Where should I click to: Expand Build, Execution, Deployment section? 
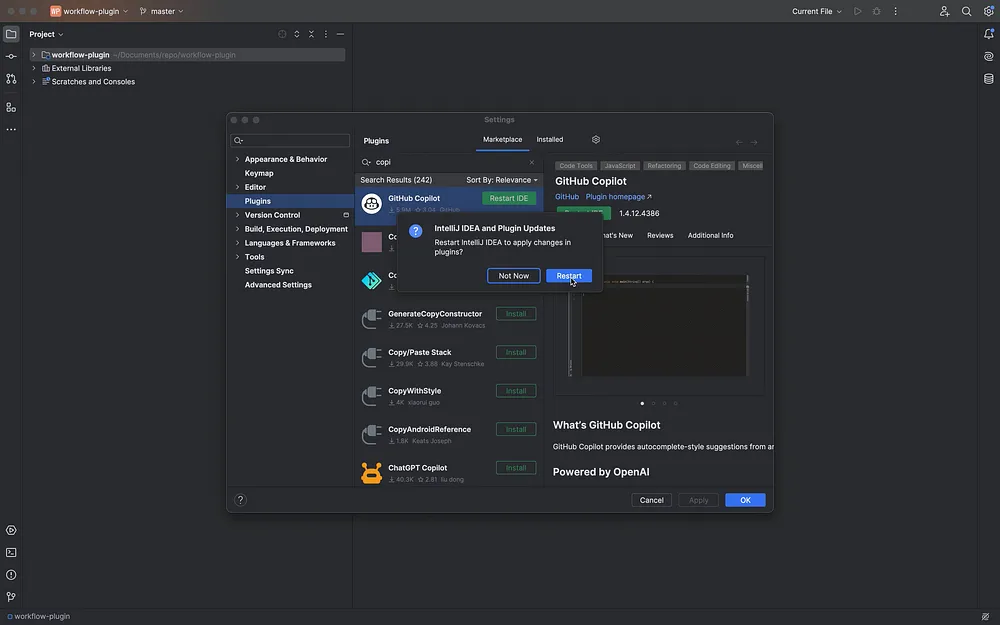(237, 229)
